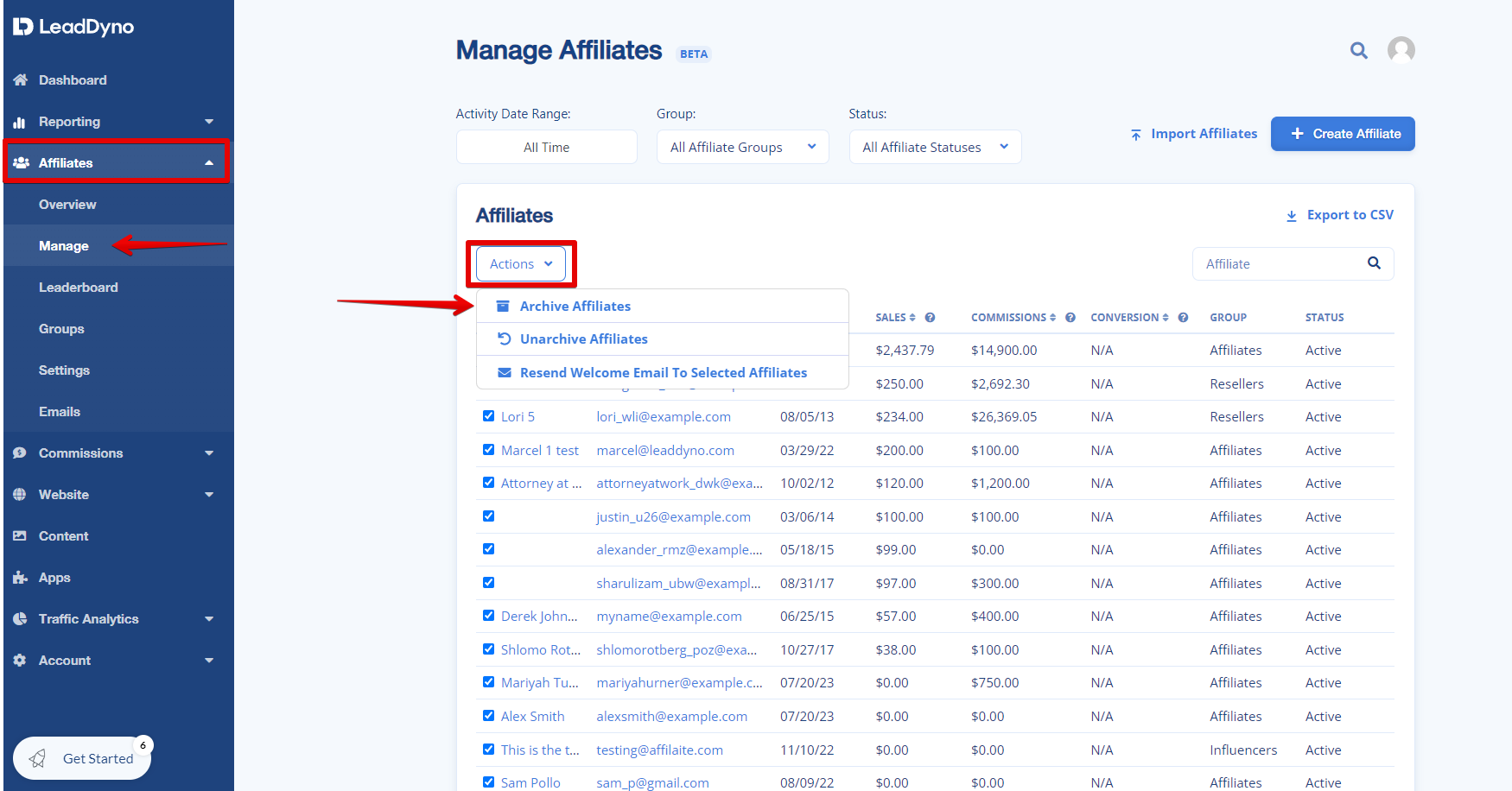This screenshot has height=791, width=1512.
Task: Click the Reporting bar chart icon
Action: click(20, 122)
